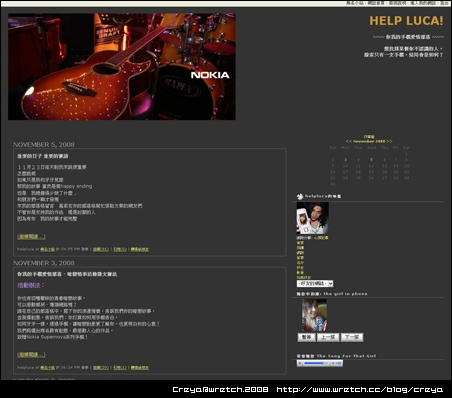452x398 pixels.
Task: Click the girl in phone slideshow photo
Action: (314, 315)
